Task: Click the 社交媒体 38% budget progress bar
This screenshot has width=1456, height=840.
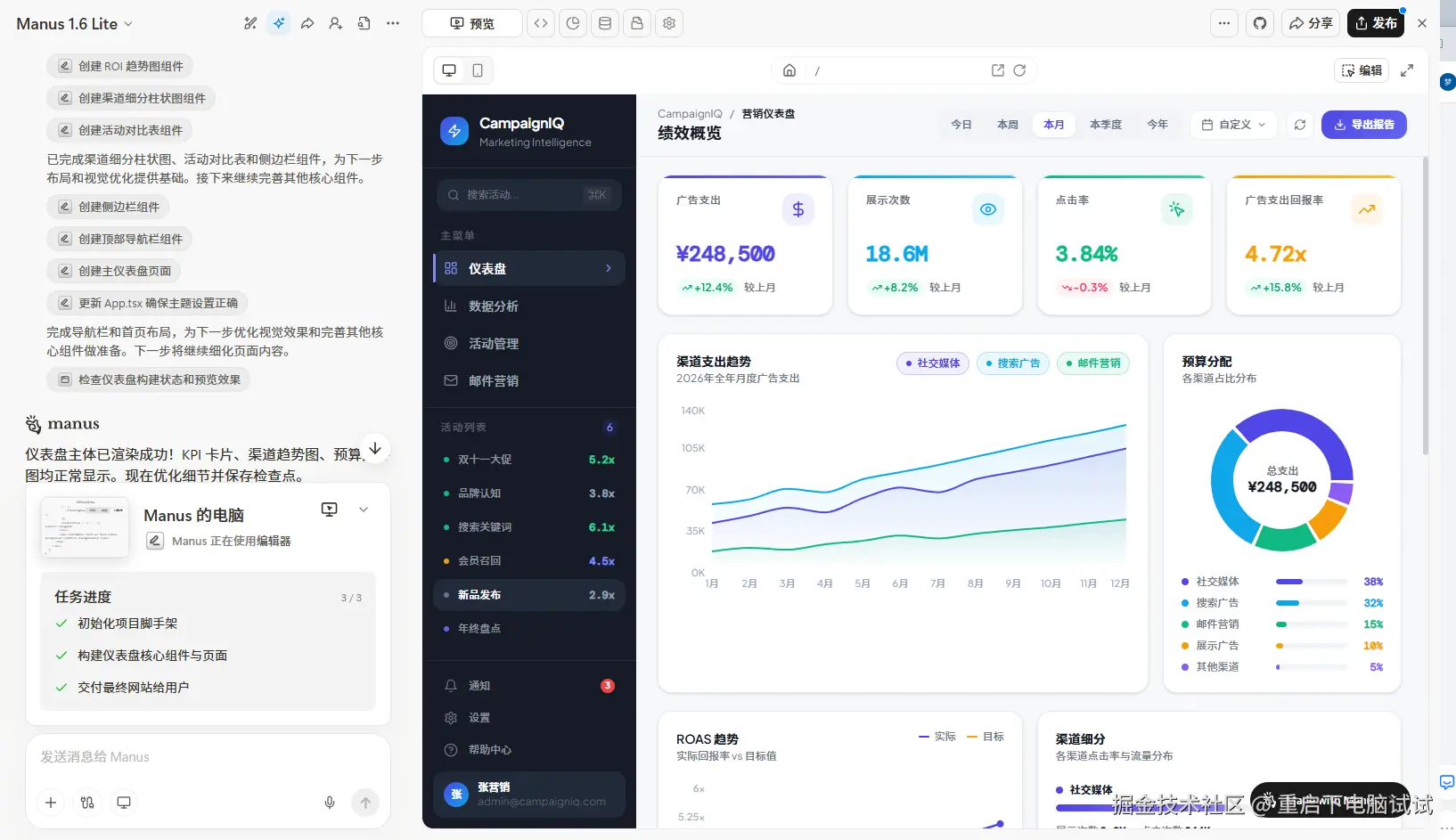Action: [x=1311, y=582]
